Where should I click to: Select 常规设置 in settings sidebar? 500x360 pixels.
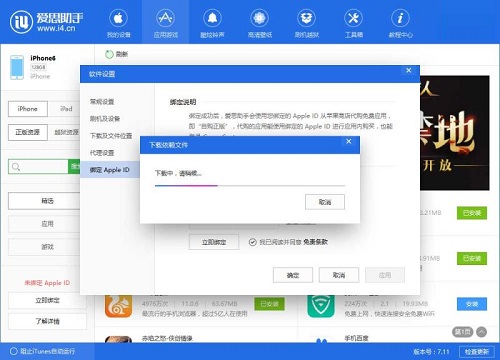coord(102,102)
